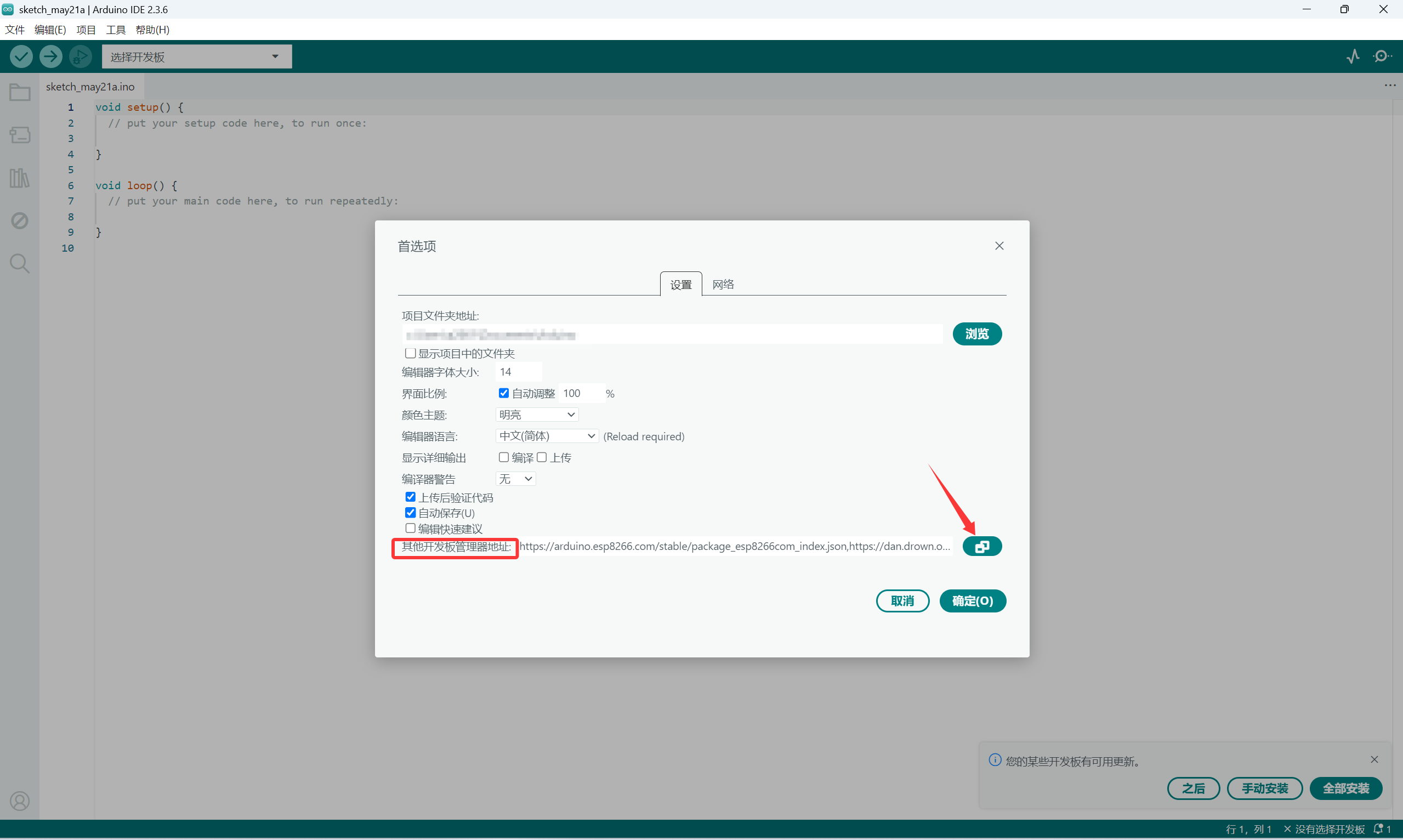The image size is (1403, 840).
Task: Enable 显示项目中的文件夹 checkbox
Action: pos(410,353)
